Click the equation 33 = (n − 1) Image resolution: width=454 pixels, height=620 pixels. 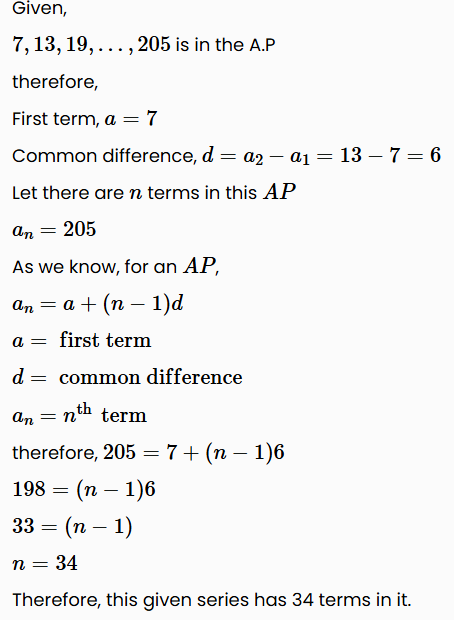72,527
